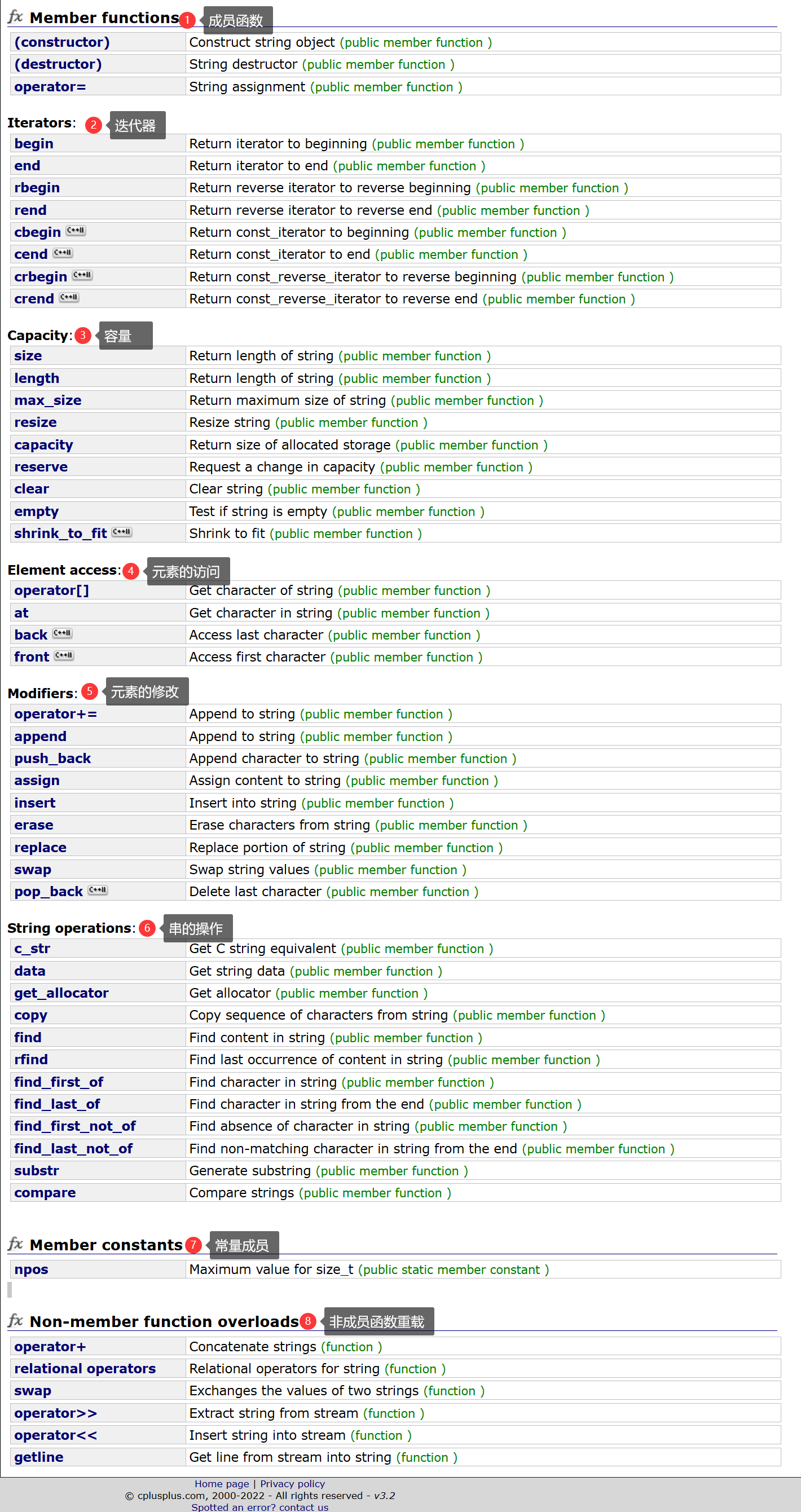Click the C++11 badge next to shrink_to_fit
Screen dimensions: 801x1512
(122, 532)
